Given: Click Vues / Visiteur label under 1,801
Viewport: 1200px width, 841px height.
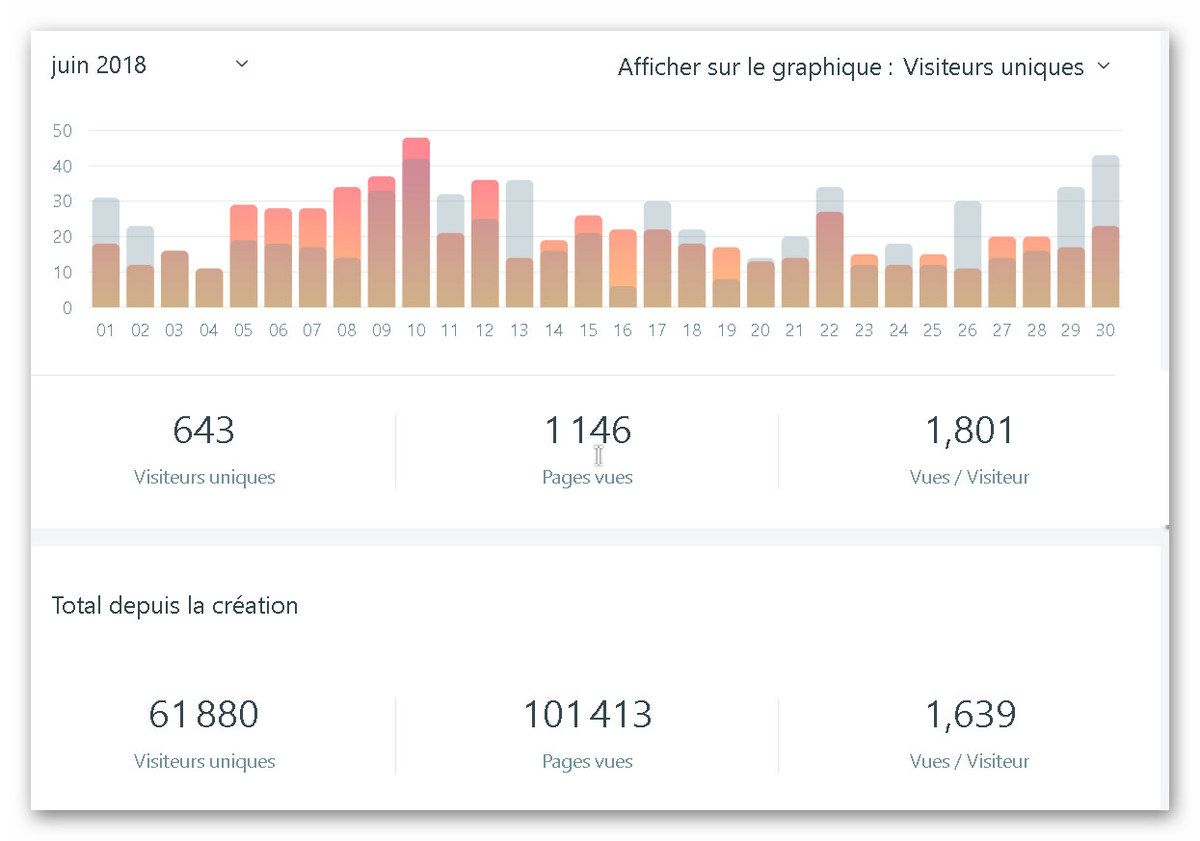Looking at the screenshot, I should point(970,477).
